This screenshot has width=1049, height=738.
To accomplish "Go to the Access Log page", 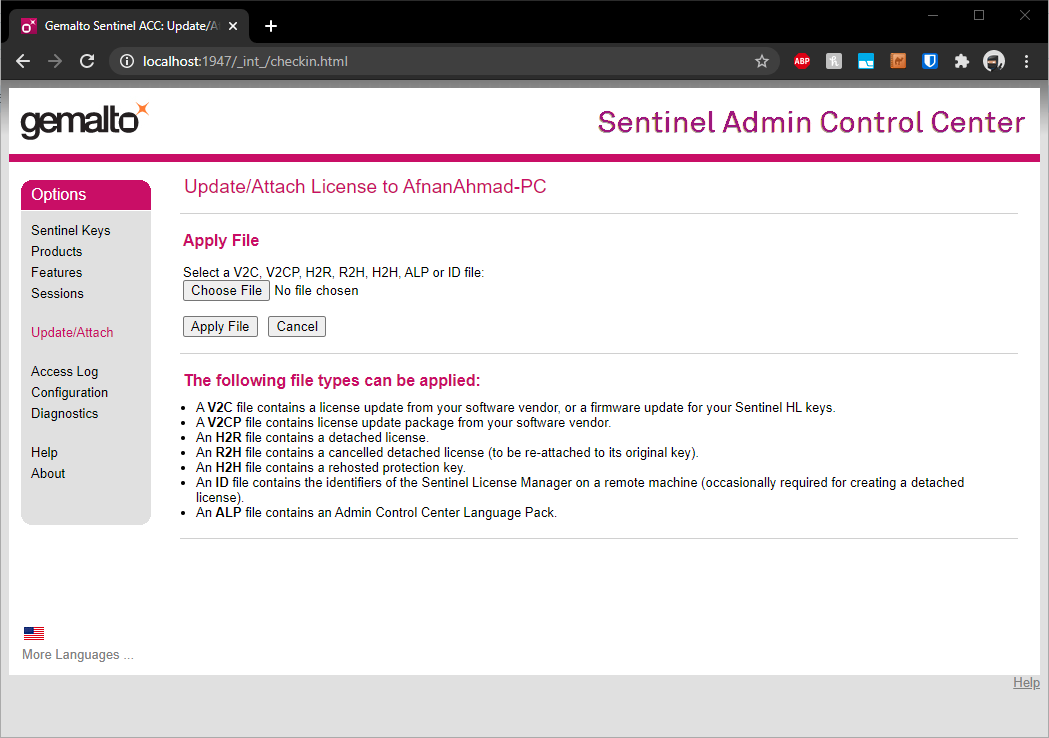I will (64, 371).
